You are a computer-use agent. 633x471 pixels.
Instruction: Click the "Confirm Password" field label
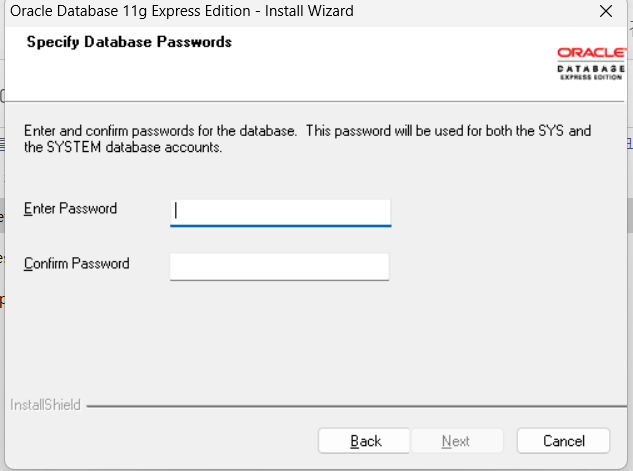77,264
